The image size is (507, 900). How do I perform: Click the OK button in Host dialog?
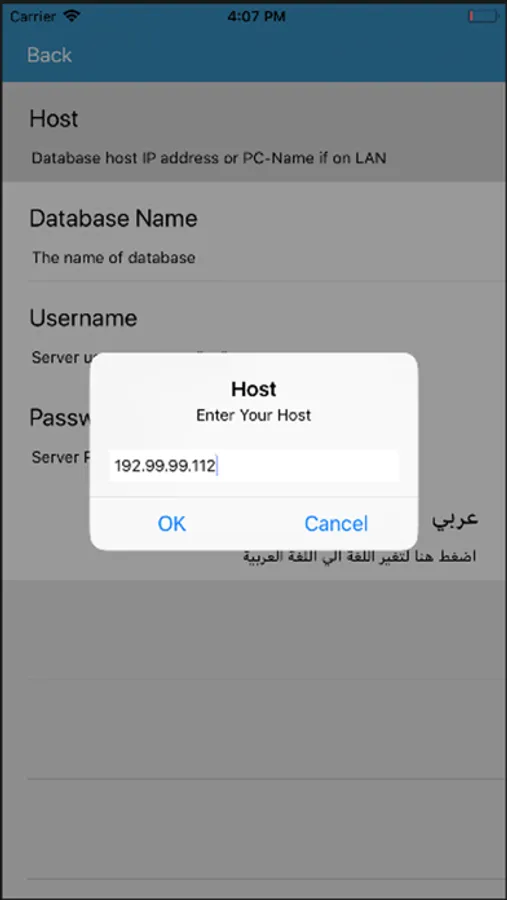pos(172,523)
